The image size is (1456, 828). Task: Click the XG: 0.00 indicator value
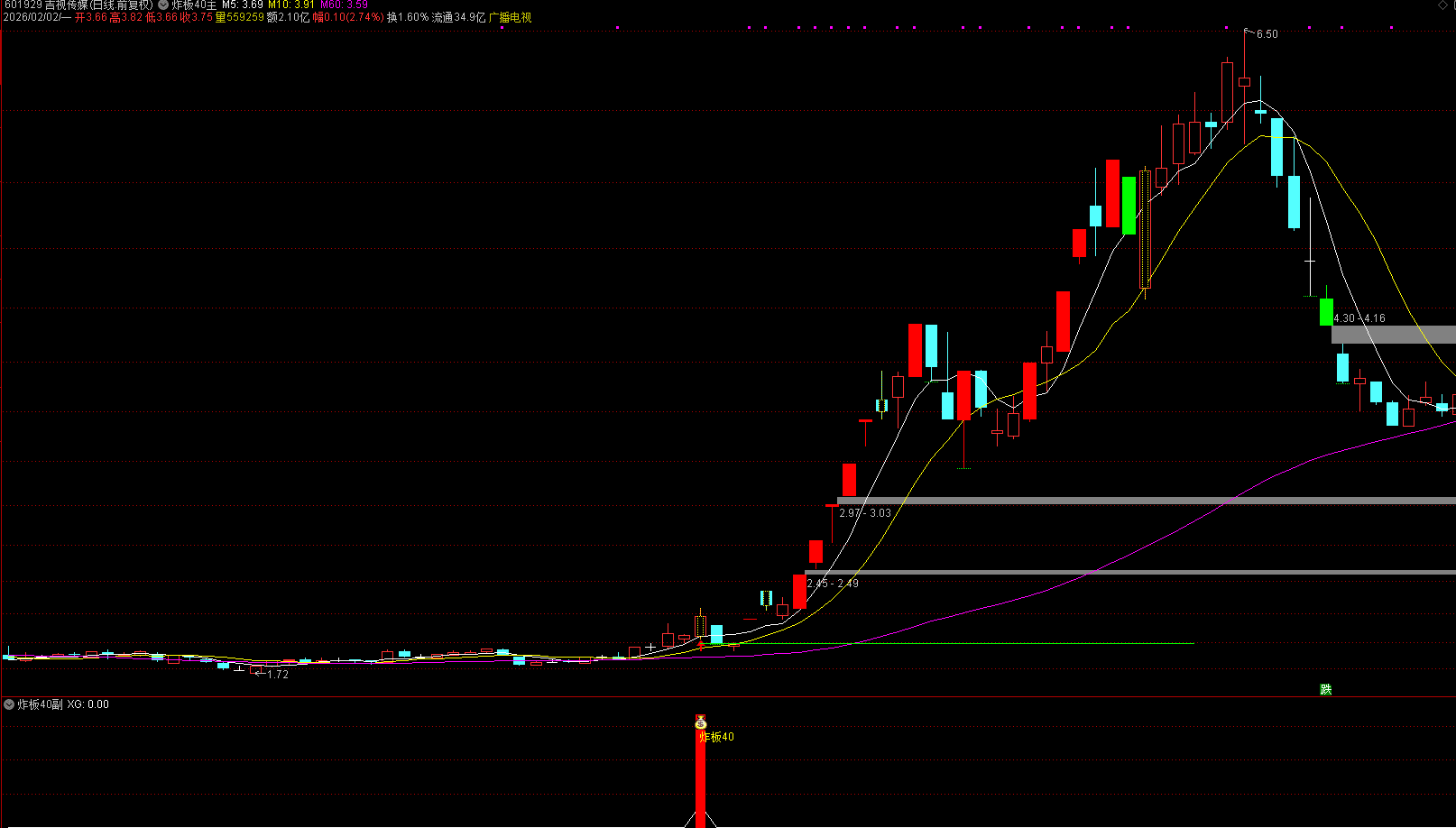coord(88,704)
